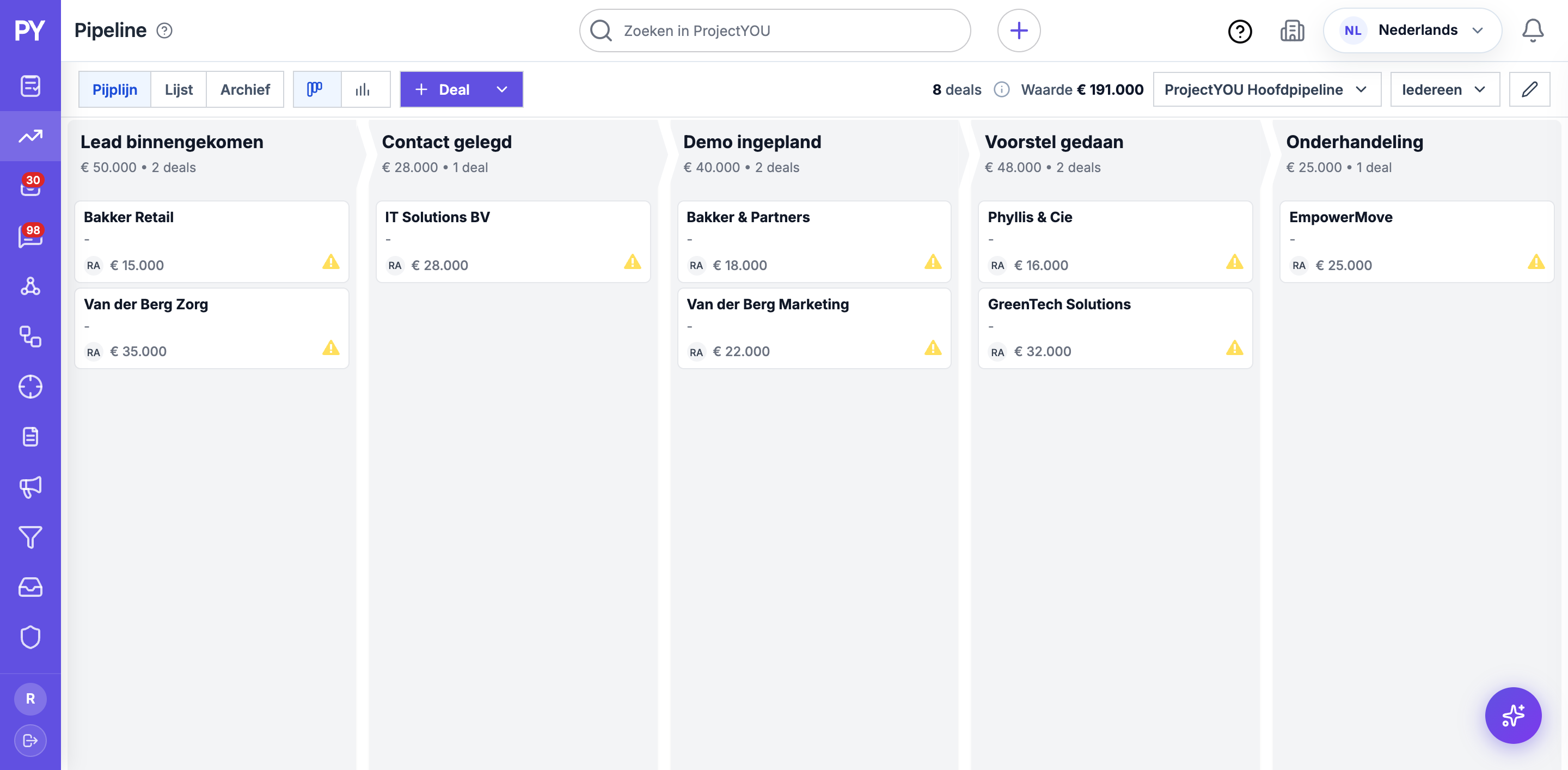This screenshot has width=1568, height=770.
Task: Expand the Iedereen filter dropdown
Action: click(x=1444, y=89)
